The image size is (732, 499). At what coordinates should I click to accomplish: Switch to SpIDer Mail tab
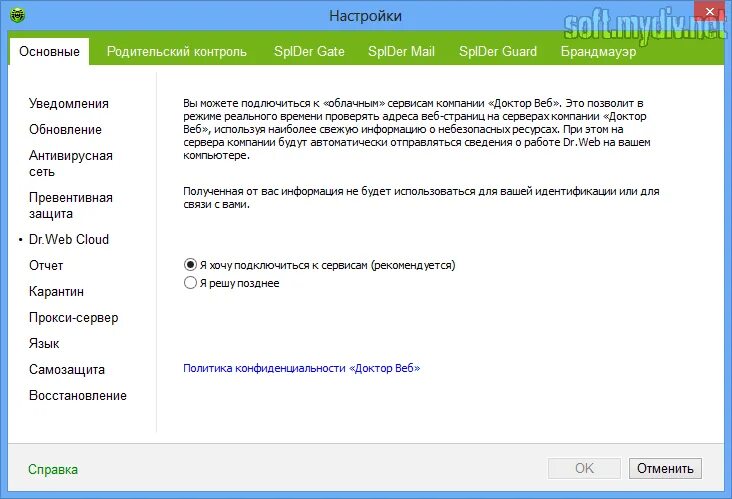[x=401, y=51]
